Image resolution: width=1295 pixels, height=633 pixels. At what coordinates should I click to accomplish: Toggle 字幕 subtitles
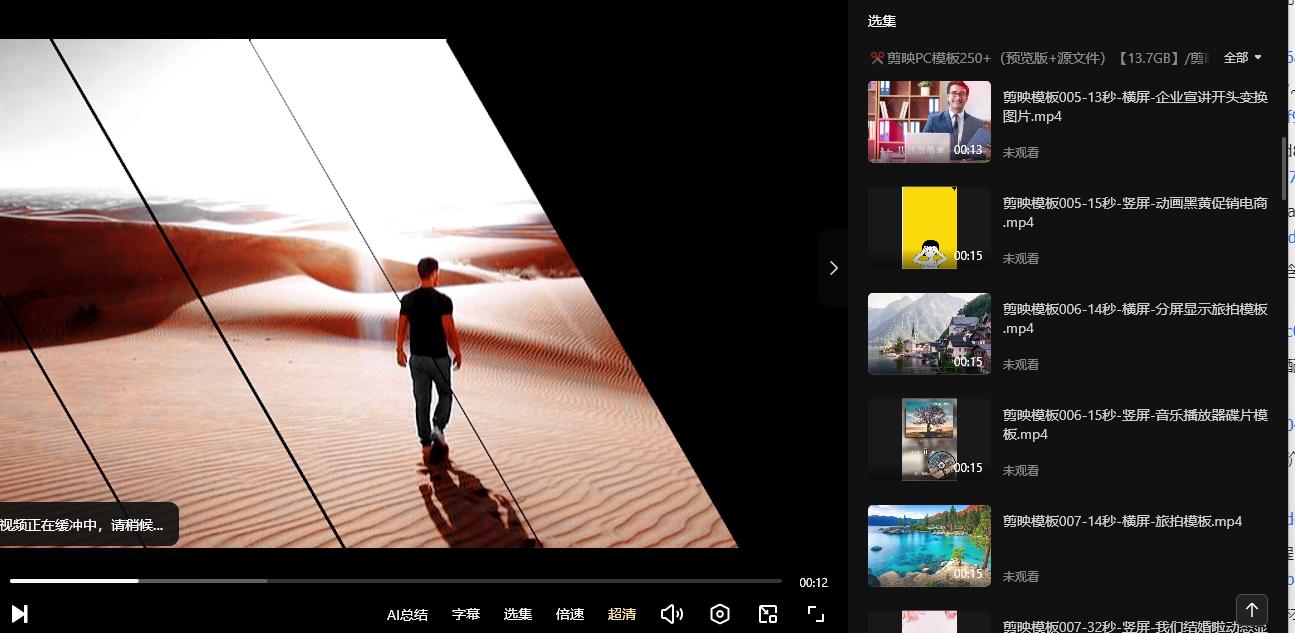(x=466, y=614)
